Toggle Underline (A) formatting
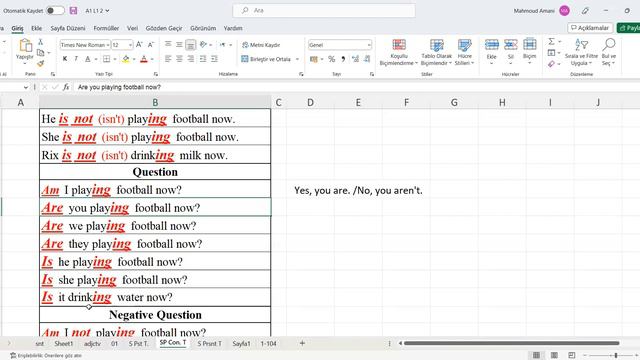 87,59
